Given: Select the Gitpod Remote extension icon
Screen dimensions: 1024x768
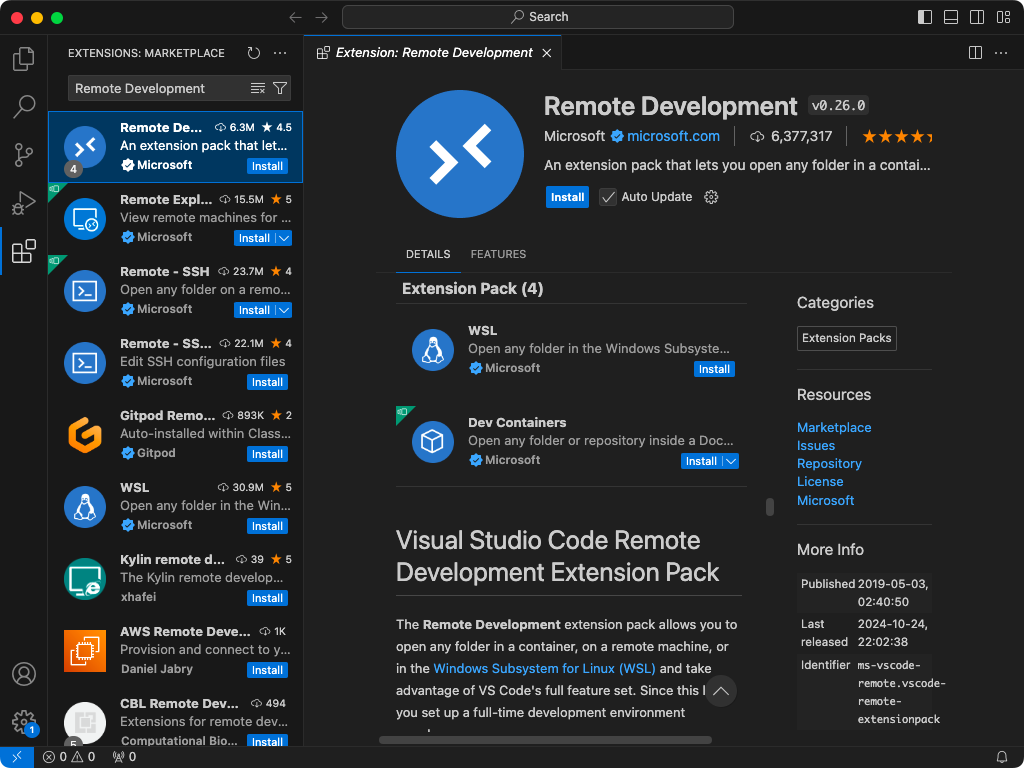Looking at the screenshot, I should (85, 435).
